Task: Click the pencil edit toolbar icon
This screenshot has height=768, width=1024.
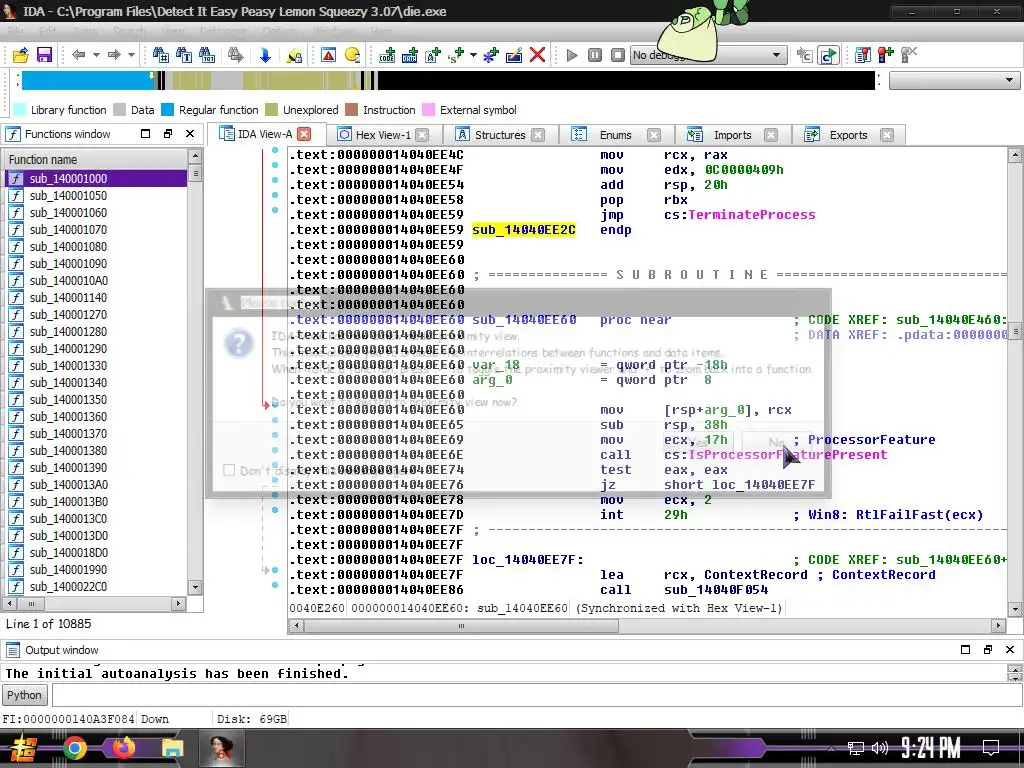Action: 514,55
